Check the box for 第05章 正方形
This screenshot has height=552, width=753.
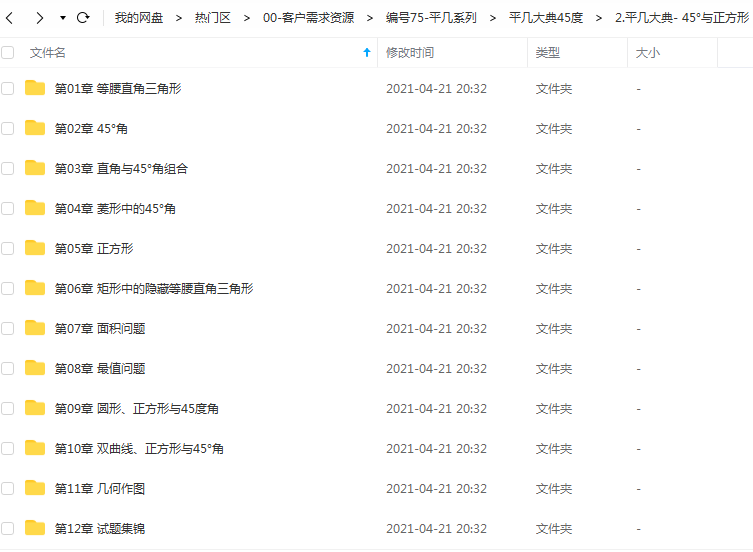pos(7,248)
